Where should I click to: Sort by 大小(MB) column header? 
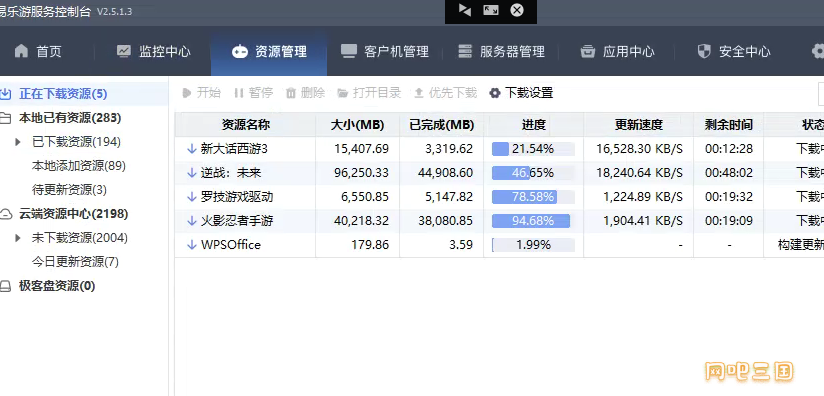(357, 125)
